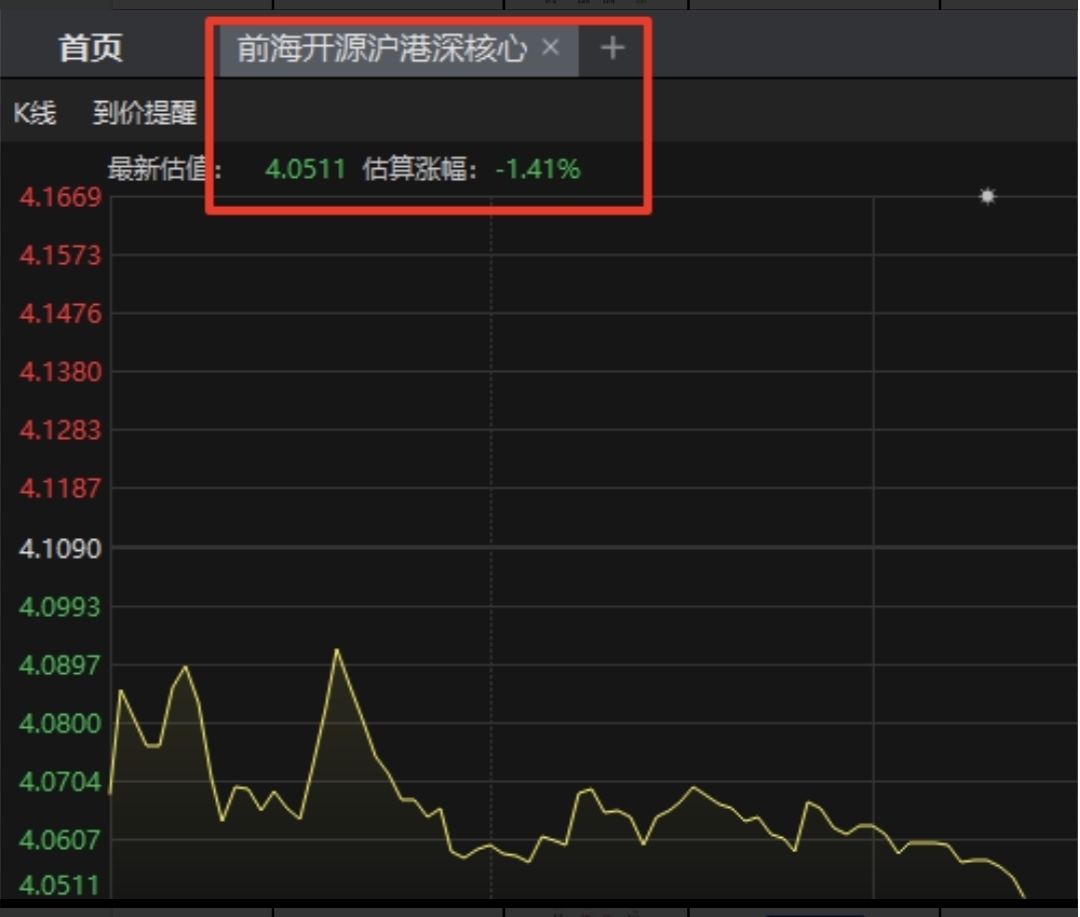Viewport: 1080px width, 917px height.
Task: Click the estimated change -1.41%
Action: (538, 169)
